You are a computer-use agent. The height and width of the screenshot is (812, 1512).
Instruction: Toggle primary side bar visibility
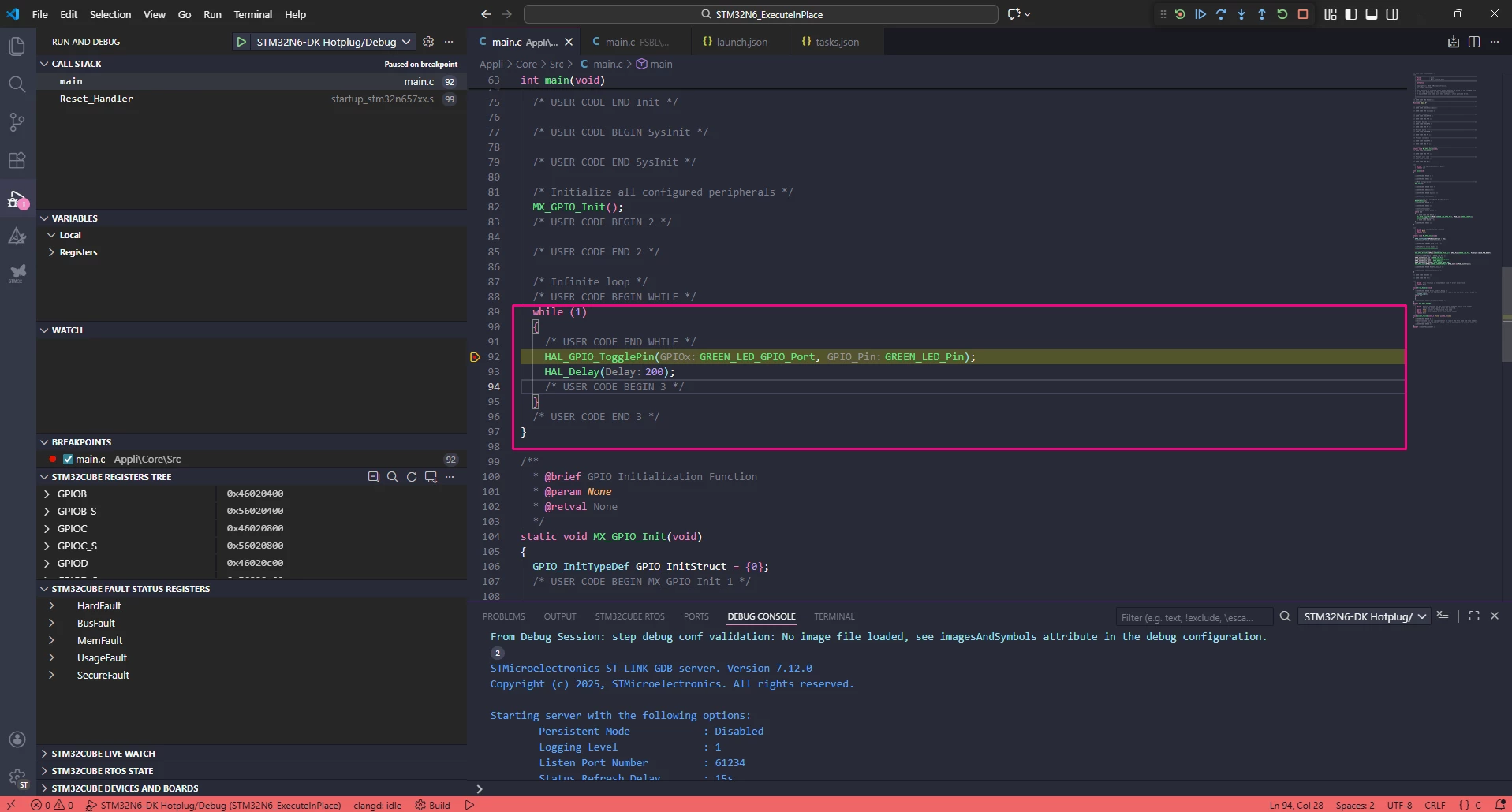click(1351, 14)
